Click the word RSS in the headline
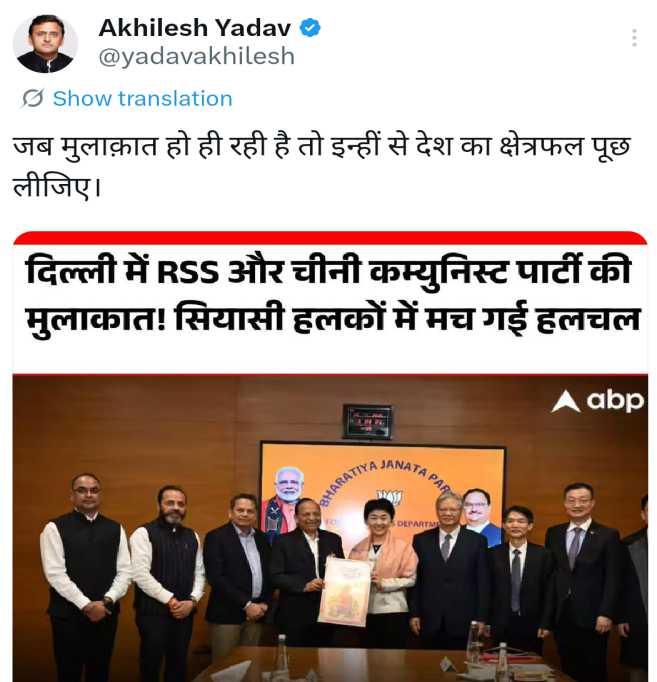Image resolution: width=657 pixels, height=682 pixels. pos(188,273)
